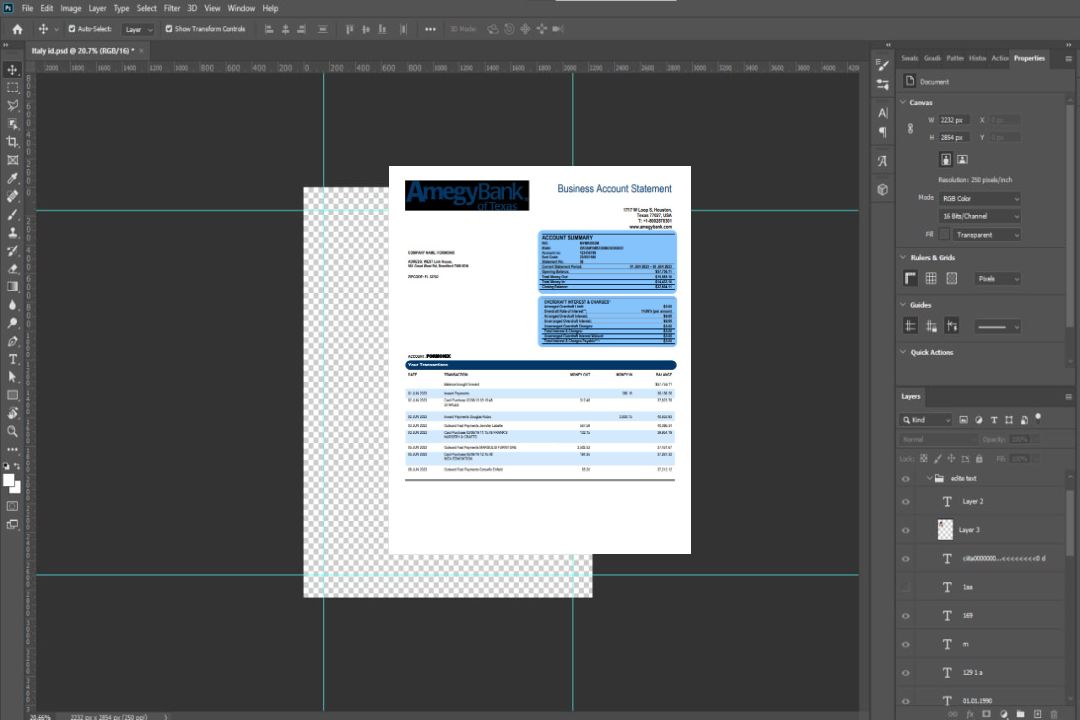The image size is (1080, 720).
Task: Open the layer filter Kind dropdown
Action: click(926, 420)
